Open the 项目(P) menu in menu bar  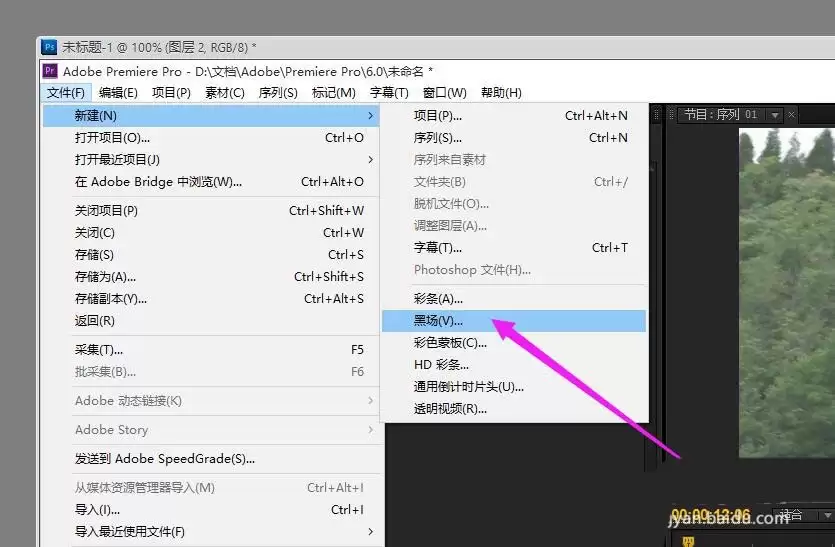[171, 93]
